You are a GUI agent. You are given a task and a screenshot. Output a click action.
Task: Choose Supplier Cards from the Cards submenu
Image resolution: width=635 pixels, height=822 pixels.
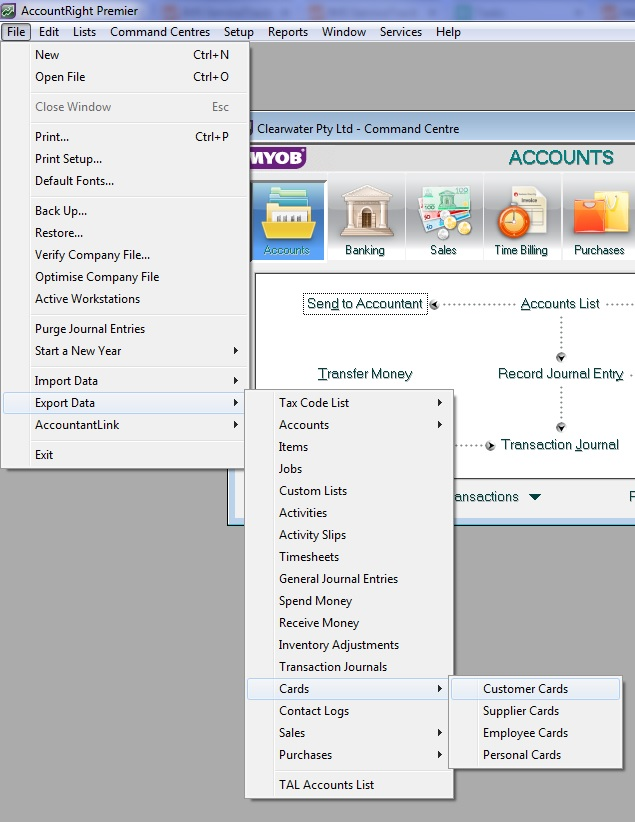point(535,711)
